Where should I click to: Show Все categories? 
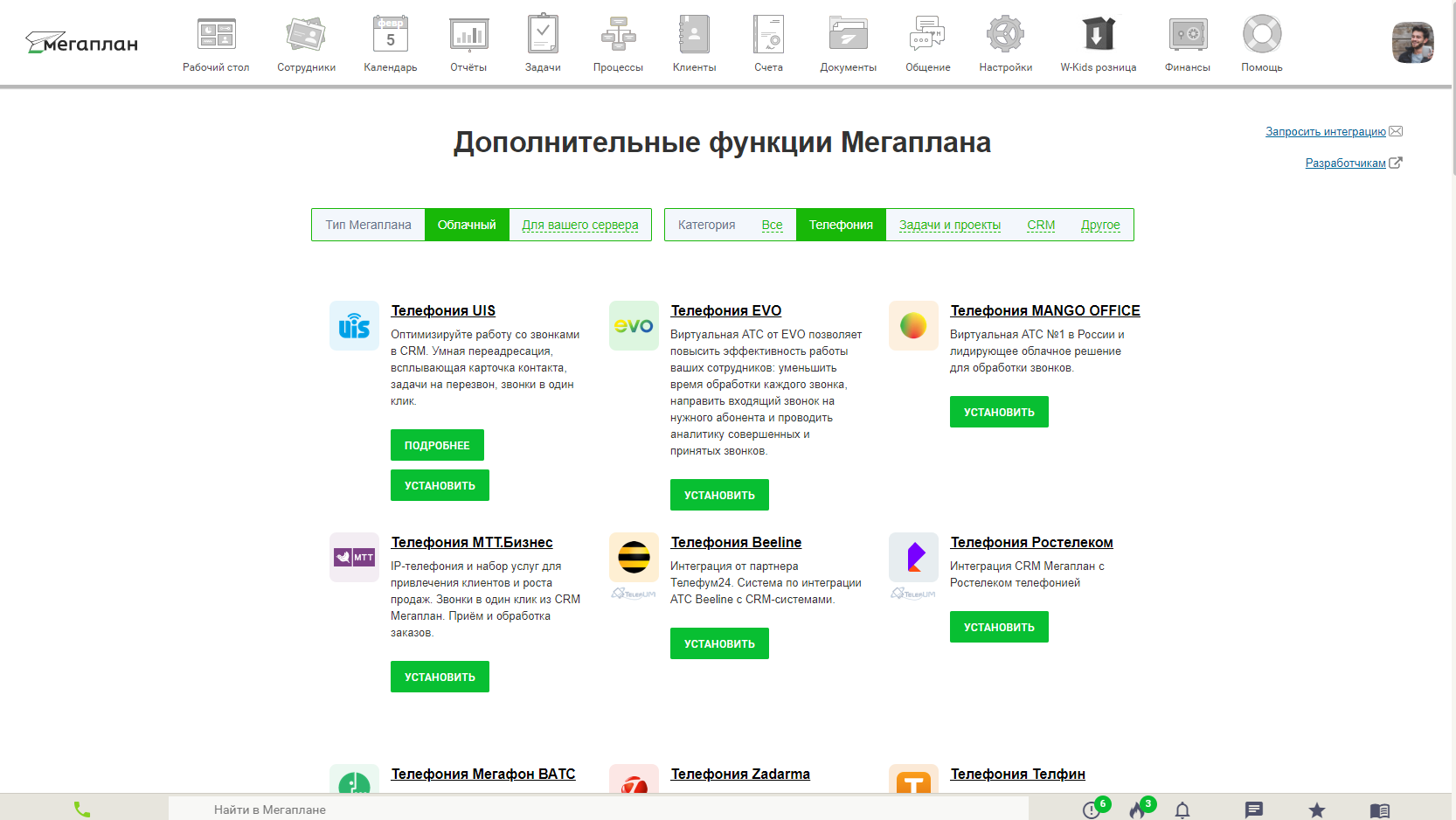coord(772,225)
